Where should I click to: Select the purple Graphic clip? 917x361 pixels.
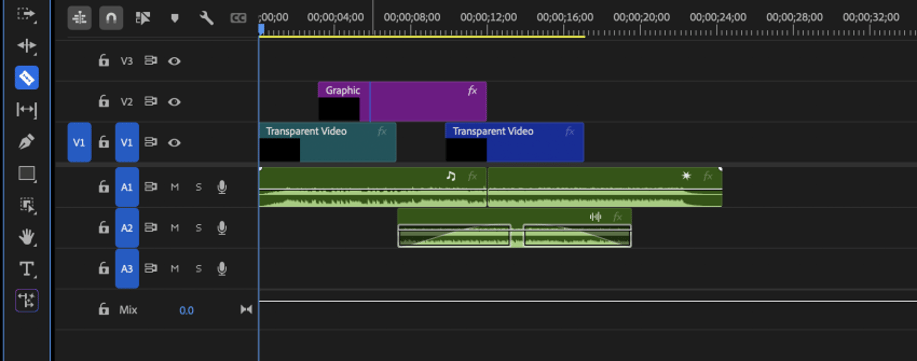pyautogui.click(x=402, y=101)
